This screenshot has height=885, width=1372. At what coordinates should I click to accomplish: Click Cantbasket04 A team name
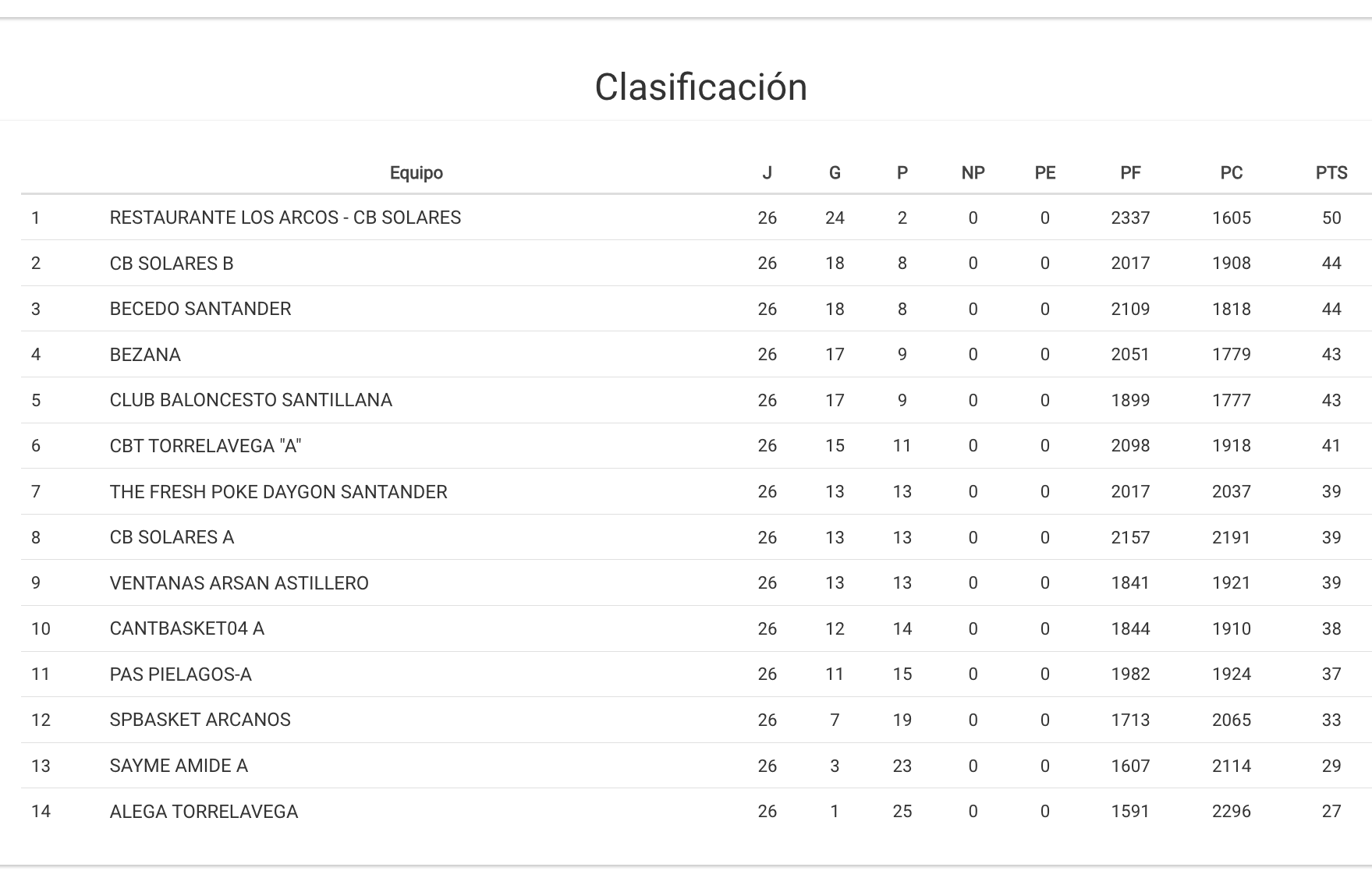click(x=186, y=628)
